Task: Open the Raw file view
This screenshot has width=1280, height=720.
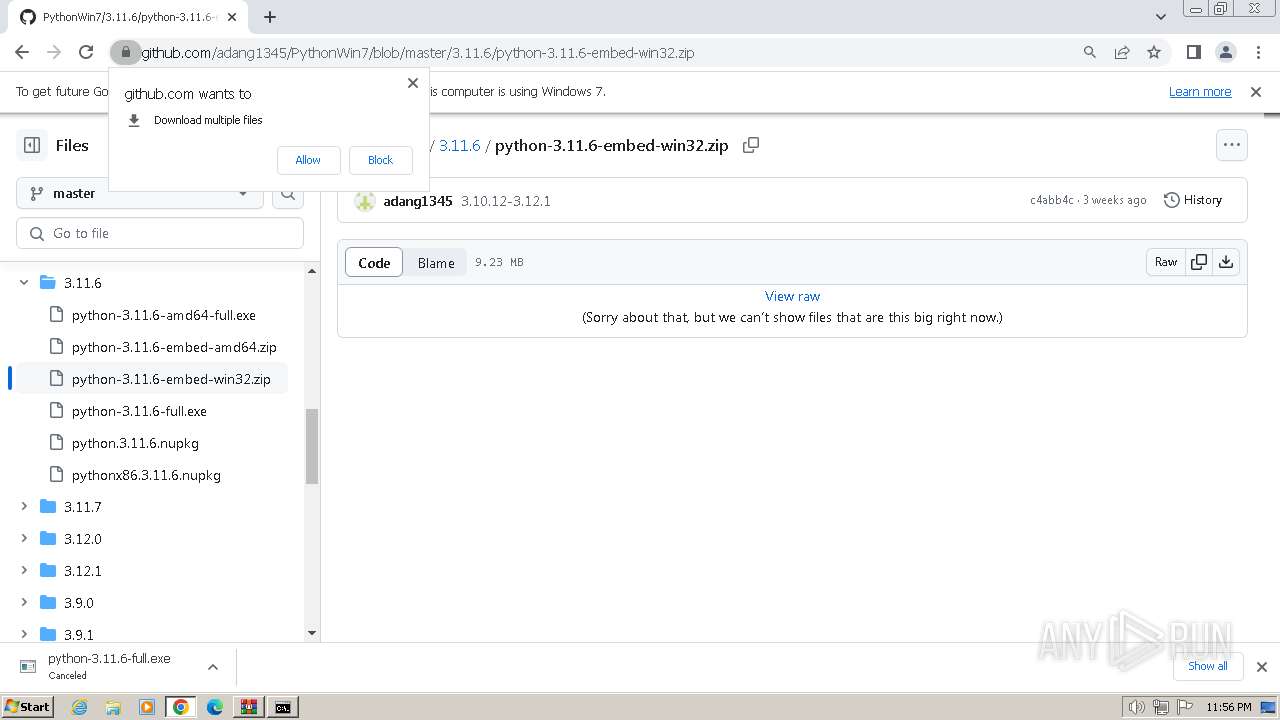Action: click(x=1166, y=262)
